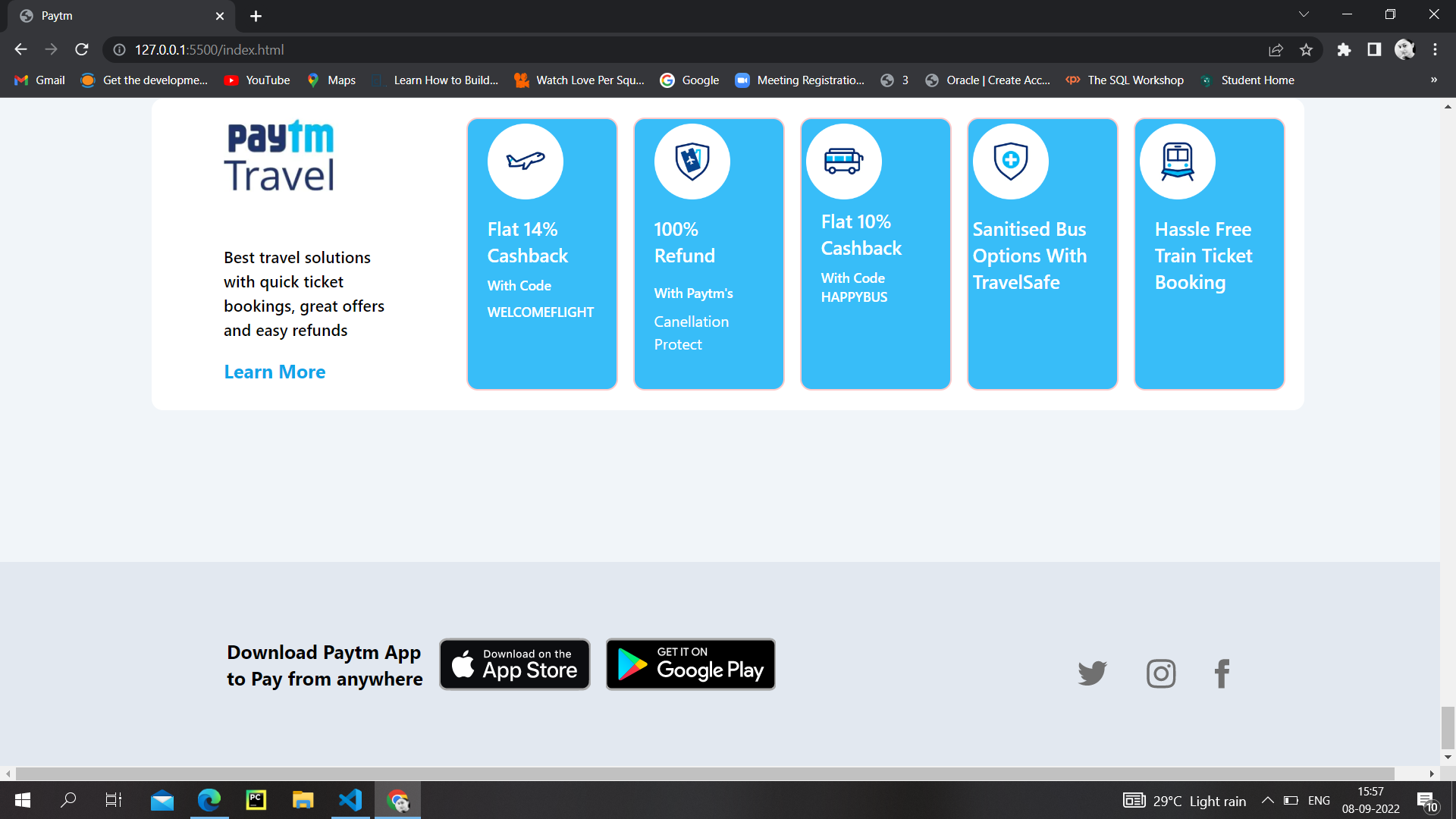
Task: Click the Facebook icon in the footer
Action: click(x=1222, y=673)
